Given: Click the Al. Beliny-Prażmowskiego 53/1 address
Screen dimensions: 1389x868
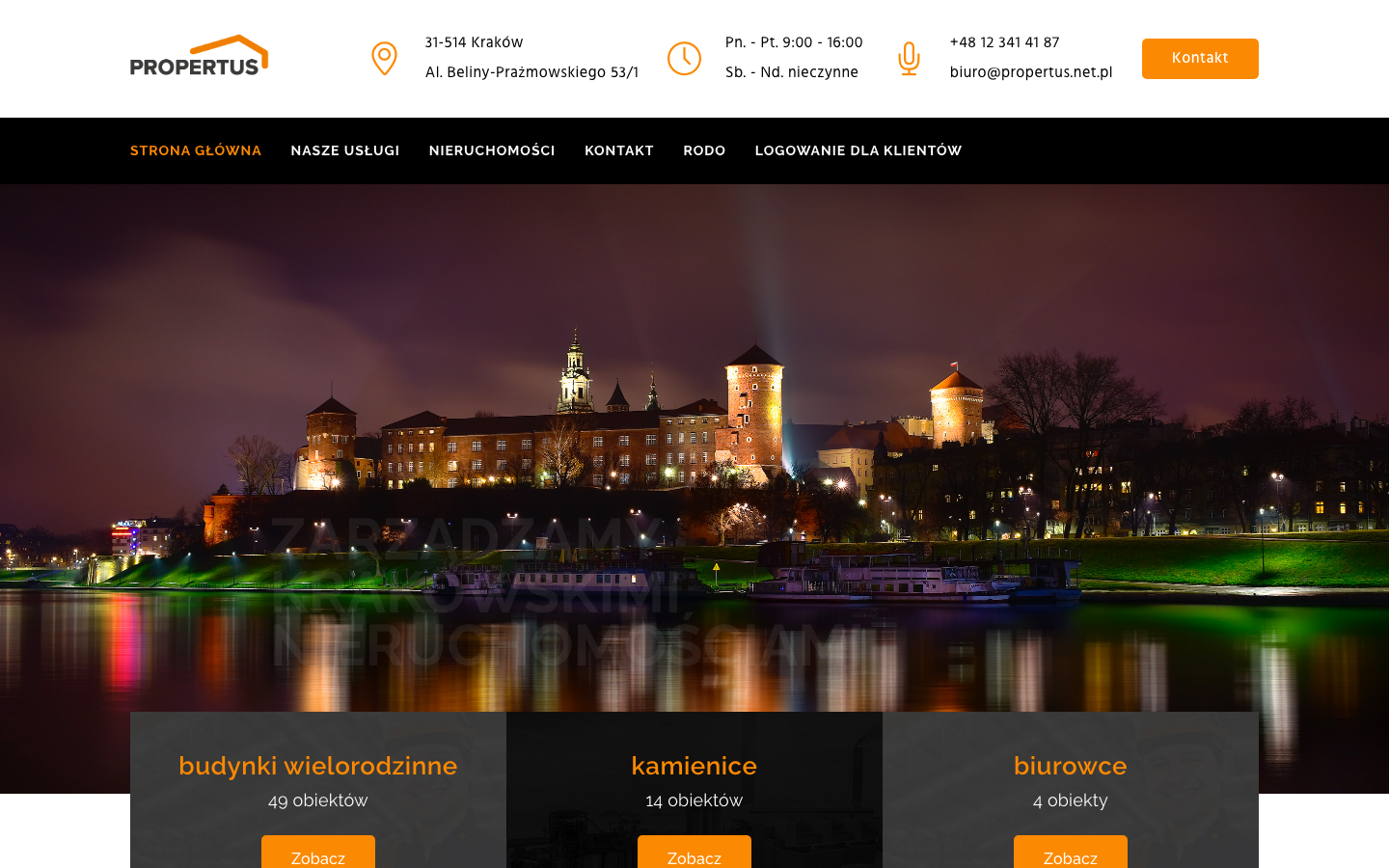Looking at the screenshot, I should pyautogui.click(x=531, y=72).
